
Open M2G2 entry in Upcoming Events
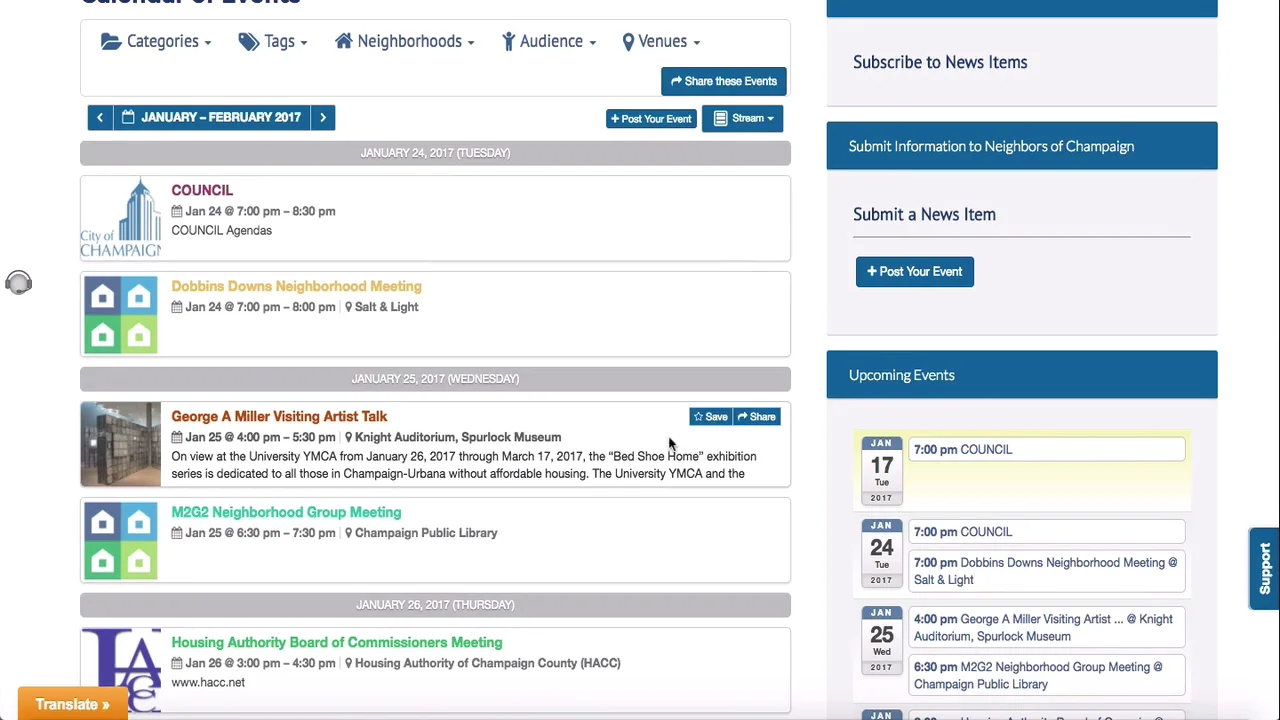point(1046,675)
